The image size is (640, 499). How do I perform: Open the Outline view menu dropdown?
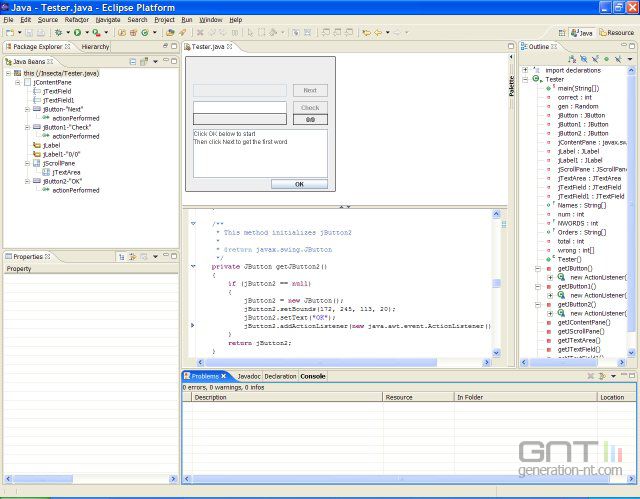coord(630,59)
